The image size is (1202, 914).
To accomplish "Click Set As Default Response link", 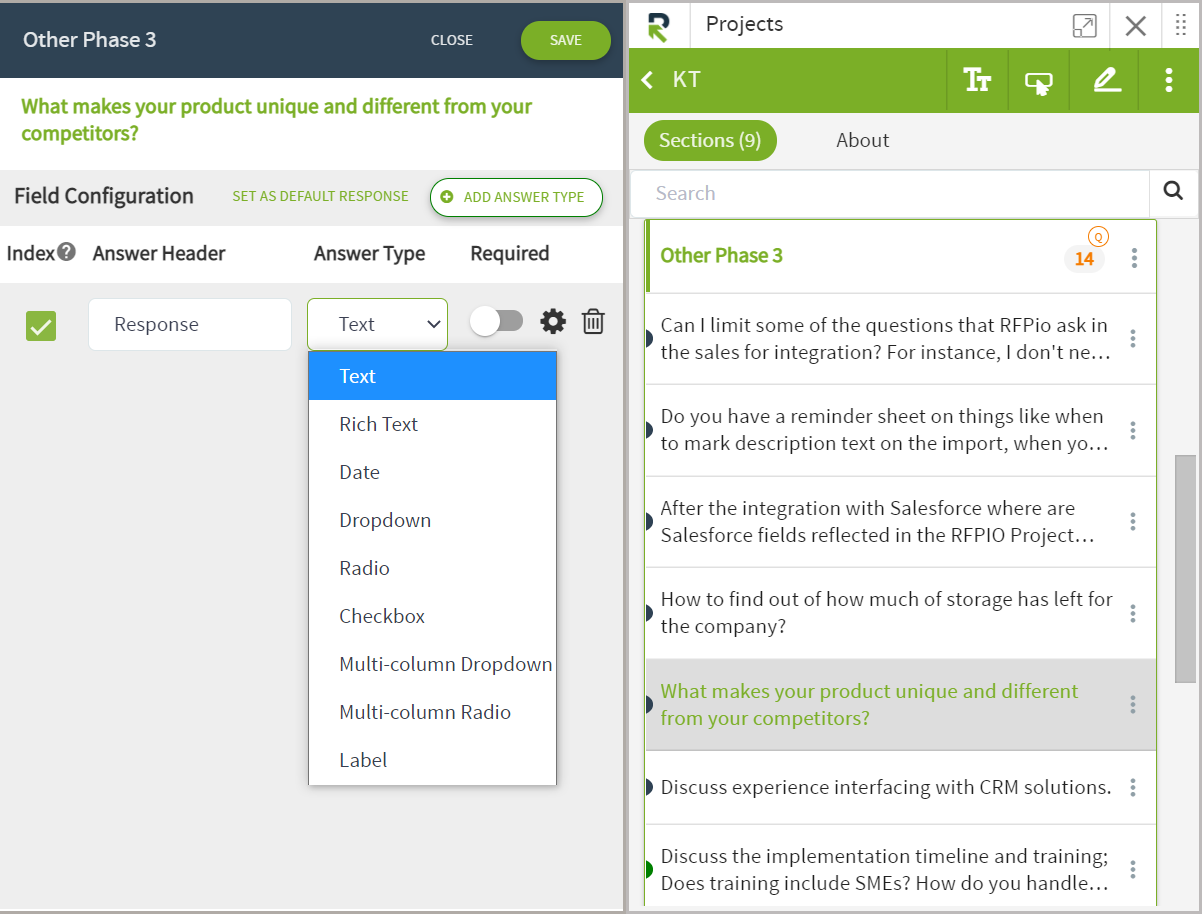I will click(320, 196).
